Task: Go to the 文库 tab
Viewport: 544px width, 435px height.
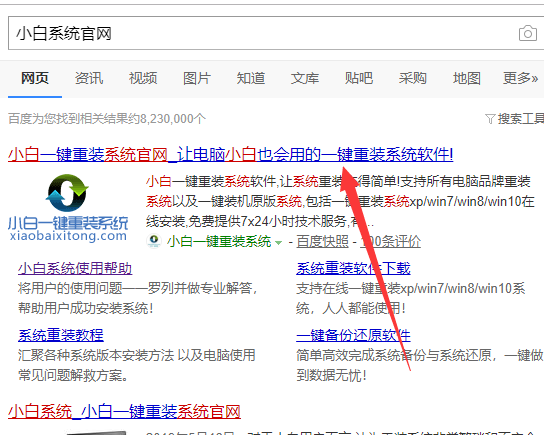Action: [x=305, y=78]
